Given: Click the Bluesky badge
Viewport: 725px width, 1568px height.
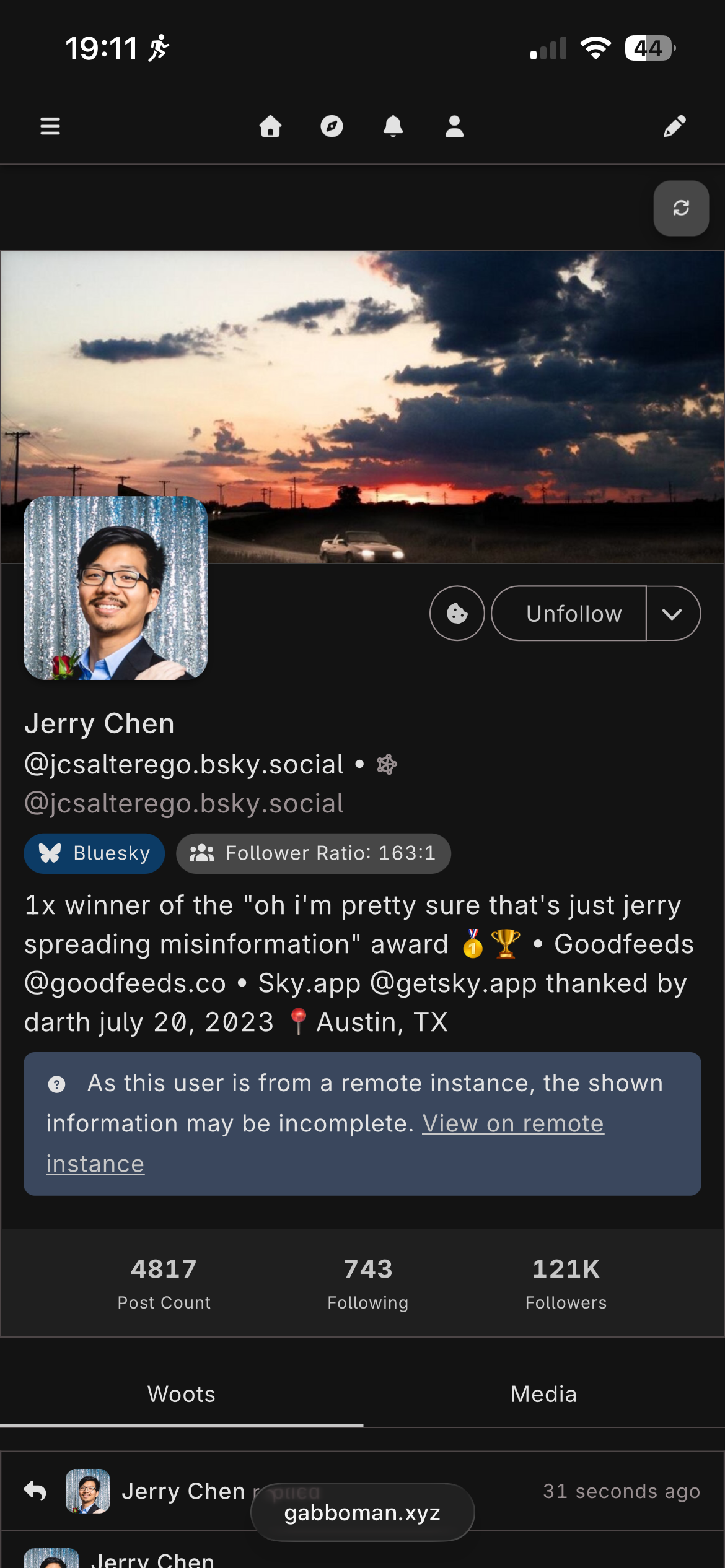Looking at the screenshot, I should 94,853.
